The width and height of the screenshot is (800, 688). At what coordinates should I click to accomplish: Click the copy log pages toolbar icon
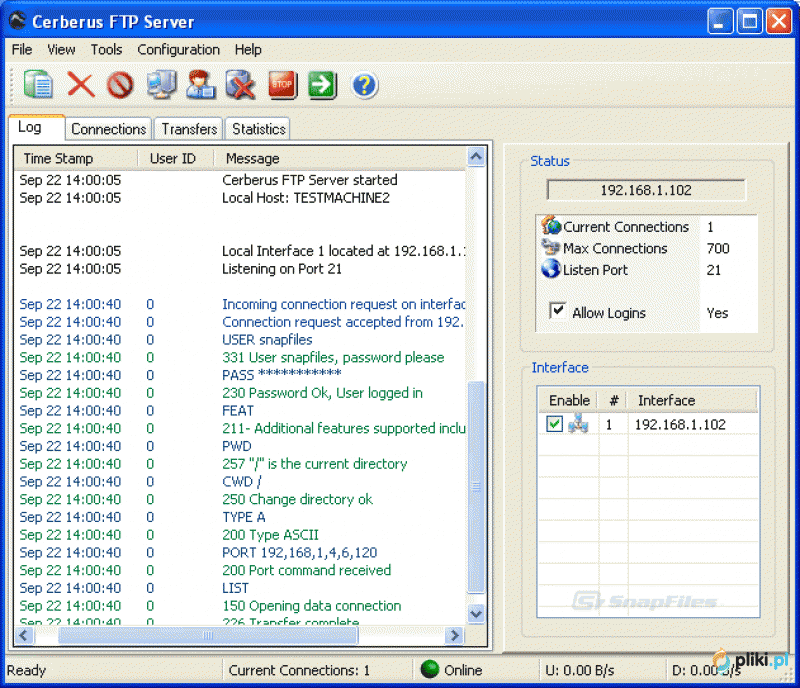[38, 84]
